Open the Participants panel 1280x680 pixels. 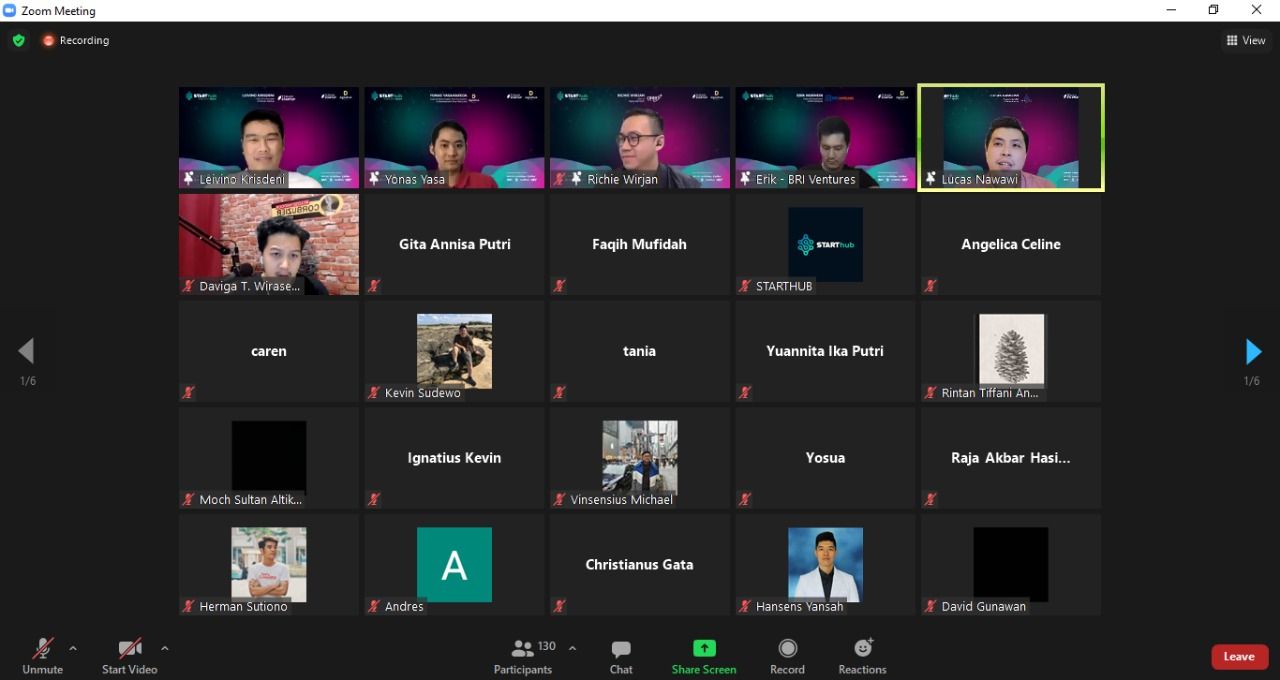pyautogui.click(x=523, y=656)
